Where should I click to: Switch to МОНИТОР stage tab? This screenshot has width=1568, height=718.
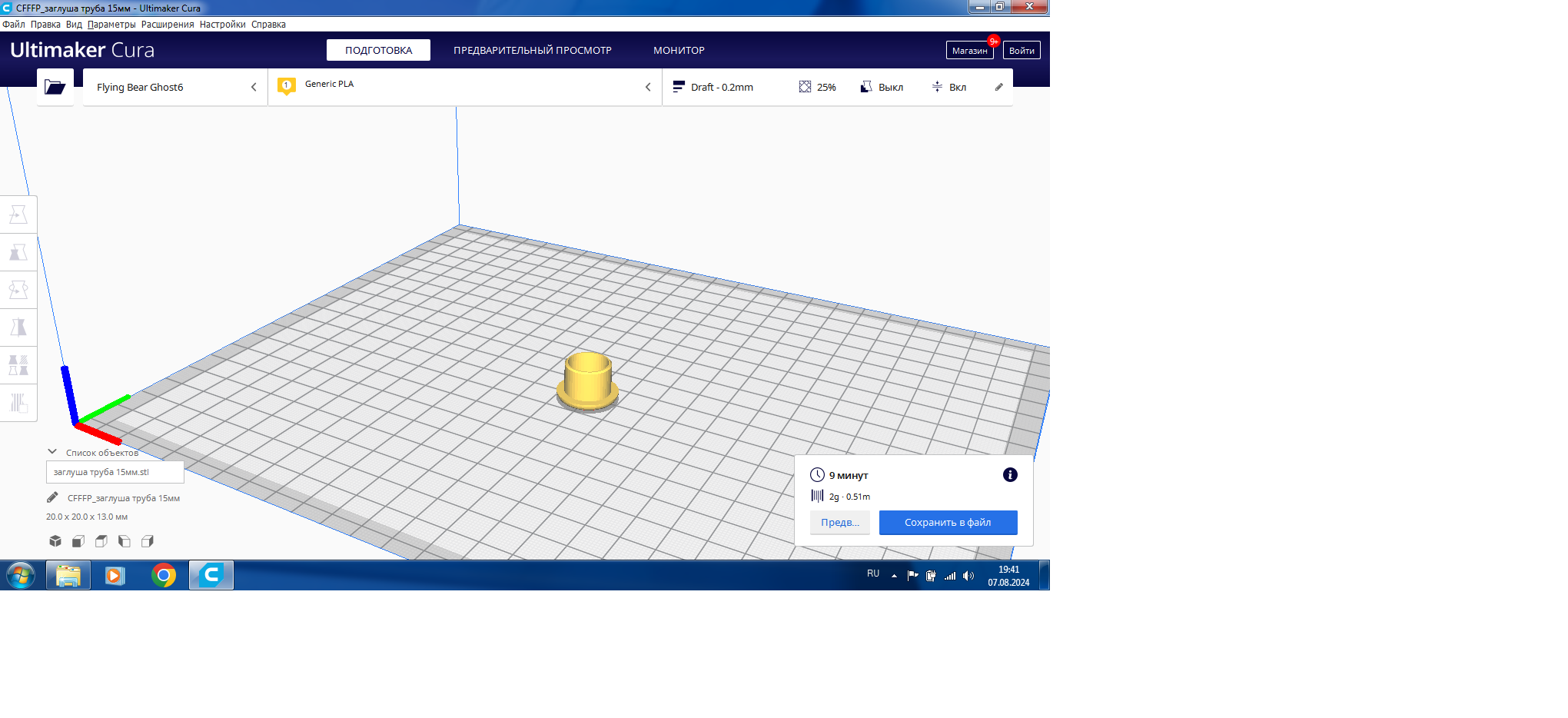click(679, 50)
